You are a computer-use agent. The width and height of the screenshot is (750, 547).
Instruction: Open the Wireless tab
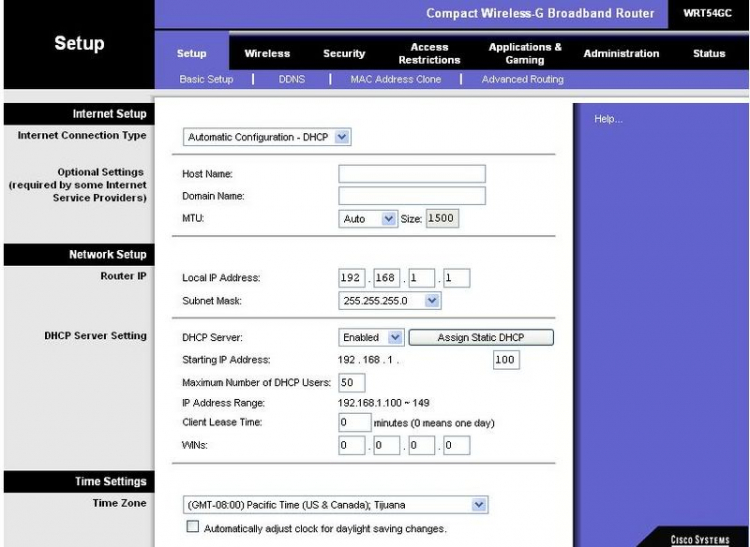(267, 54)
